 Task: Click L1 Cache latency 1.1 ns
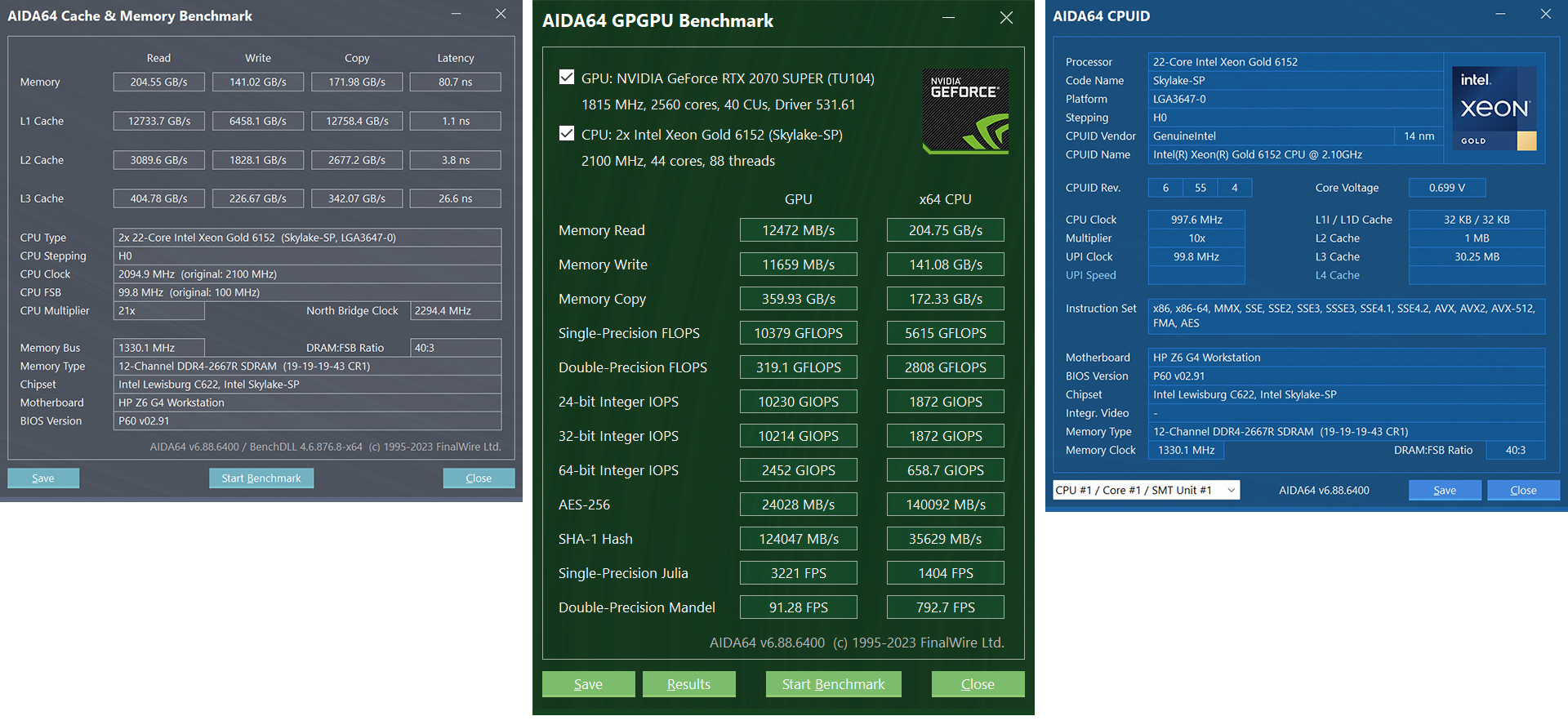456,121
